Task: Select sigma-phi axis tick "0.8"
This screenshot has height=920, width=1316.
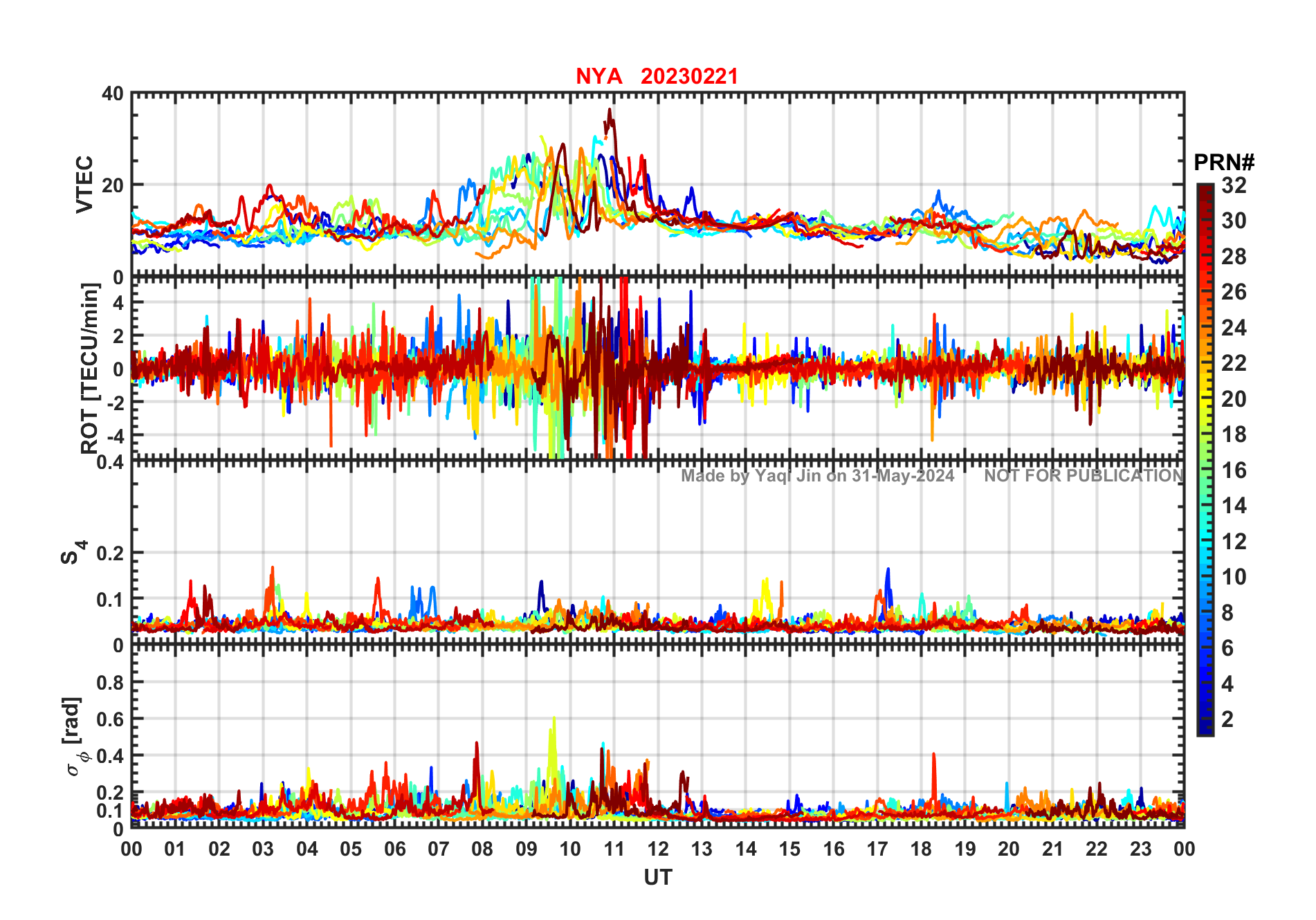Action: [x=110, y=683]
